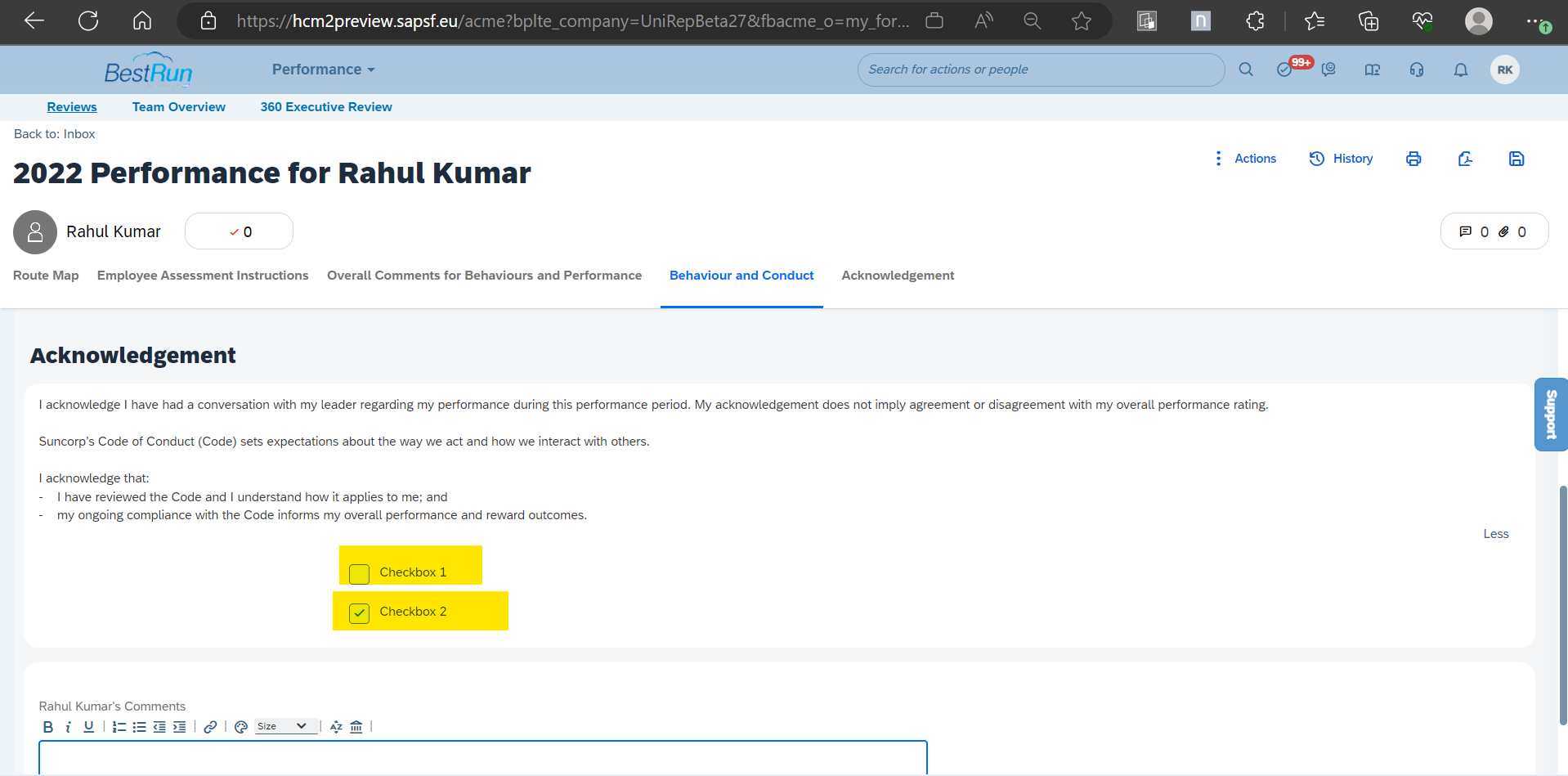Open browser collections icon
The height and width of the screenshot is (776, 1568).
click(x=1369, y=20)
